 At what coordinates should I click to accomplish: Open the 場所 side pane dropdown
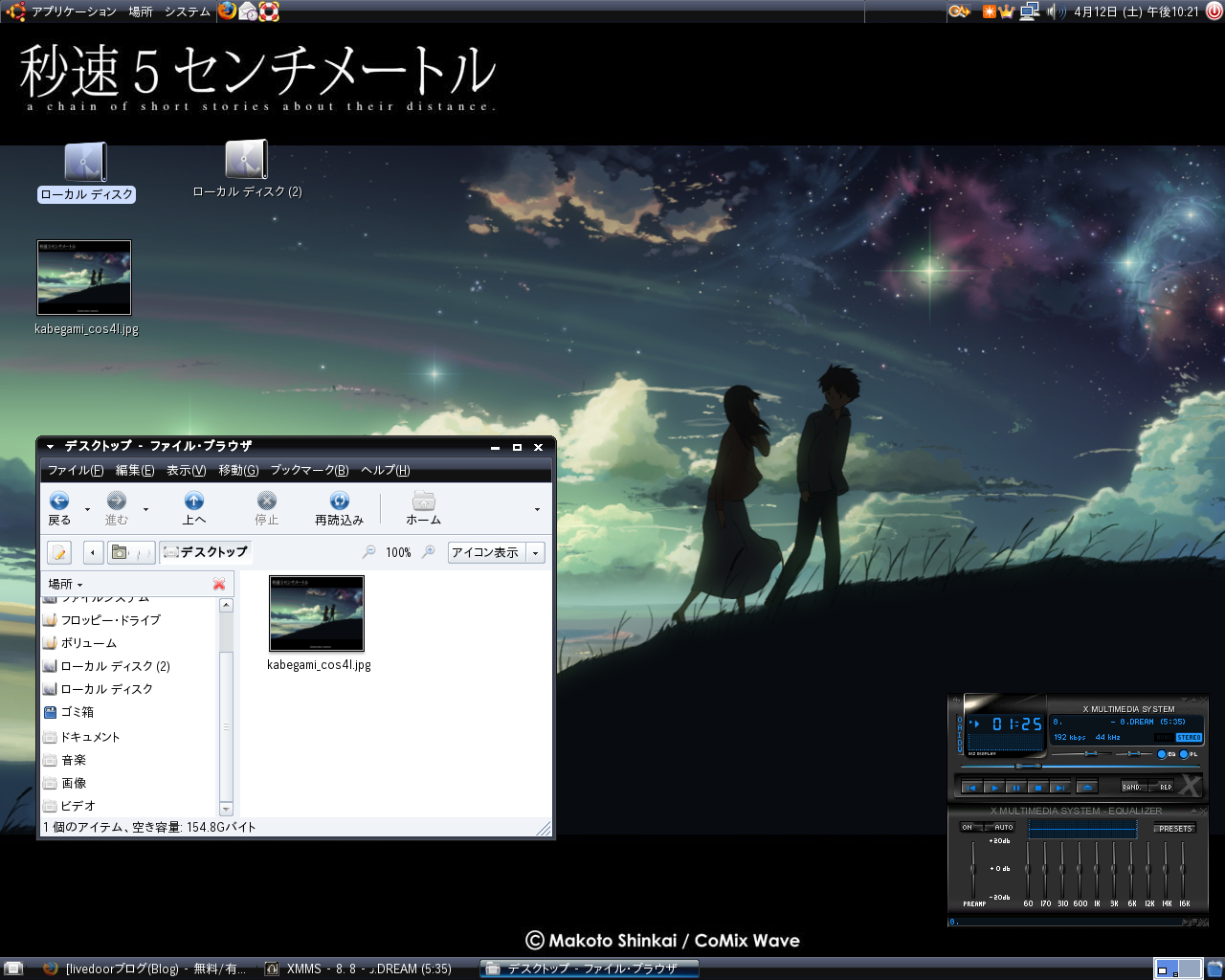tap(66, 584)
